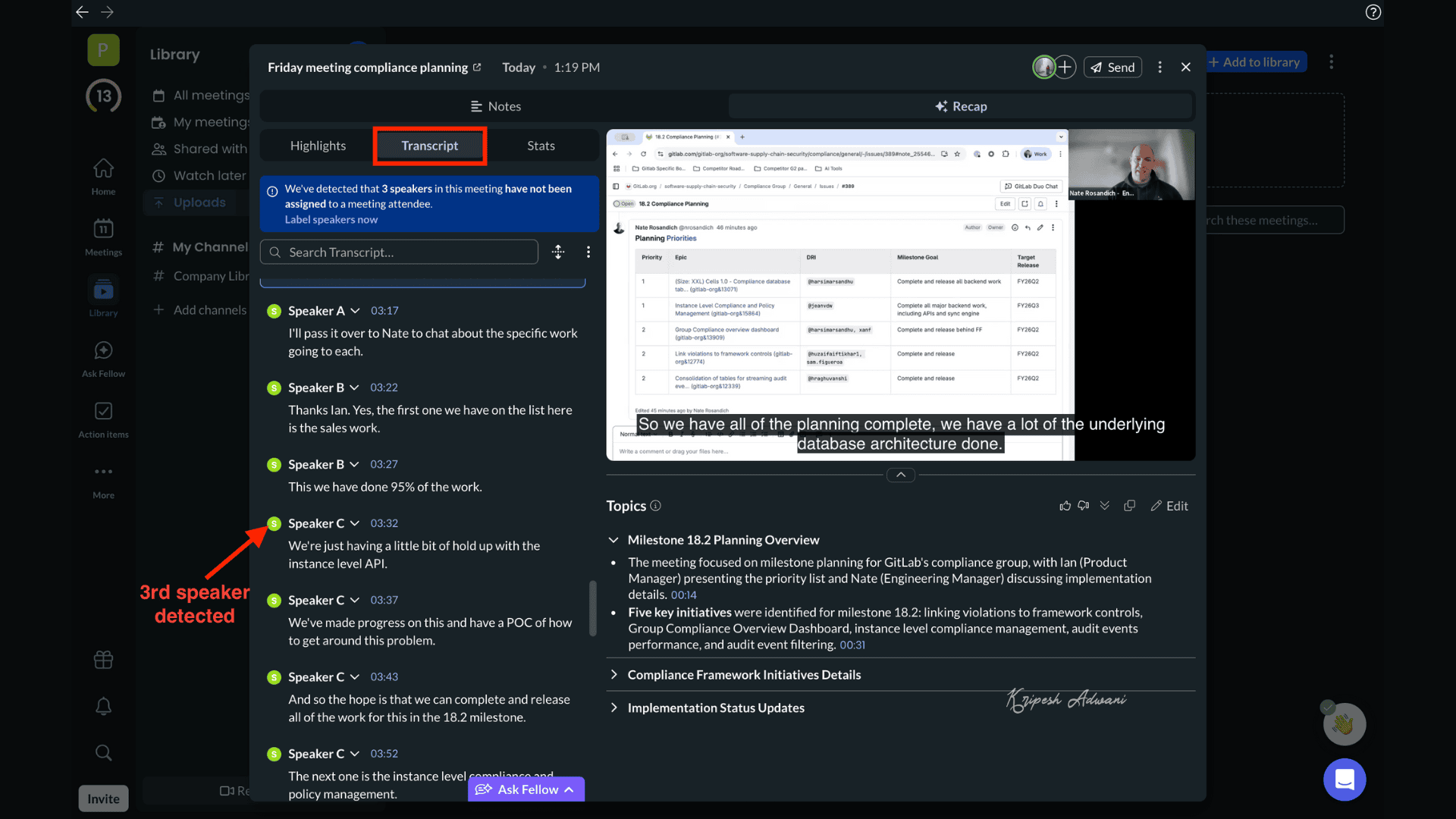Collapse the video panel with chevron

point(900,475)
